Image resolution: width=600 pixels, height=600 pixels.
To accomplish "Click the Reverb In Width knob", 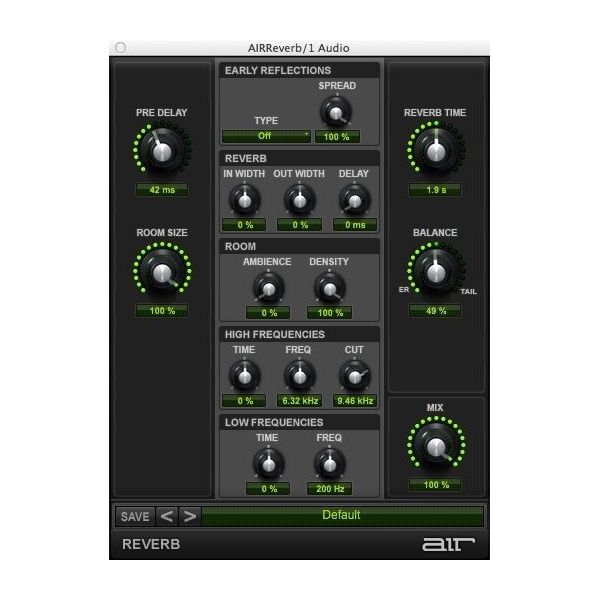I will coord(245,200).
